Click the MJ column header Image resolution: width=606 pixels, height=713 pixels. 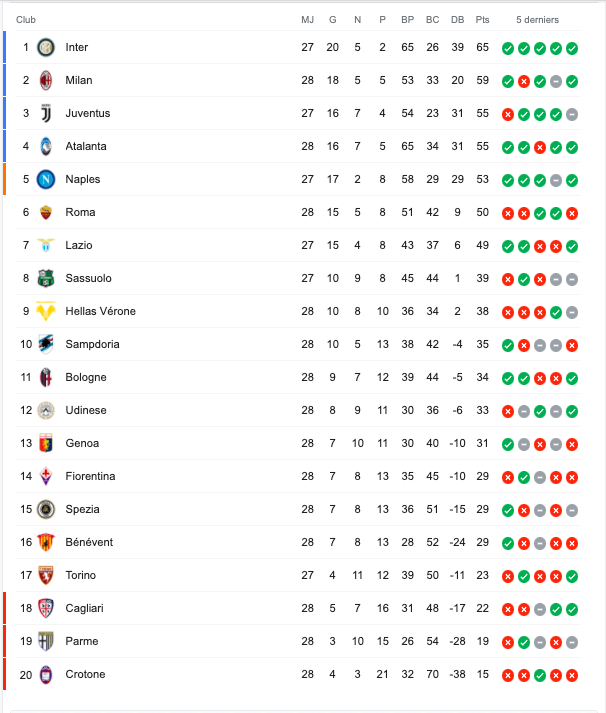tap(307, 20)
